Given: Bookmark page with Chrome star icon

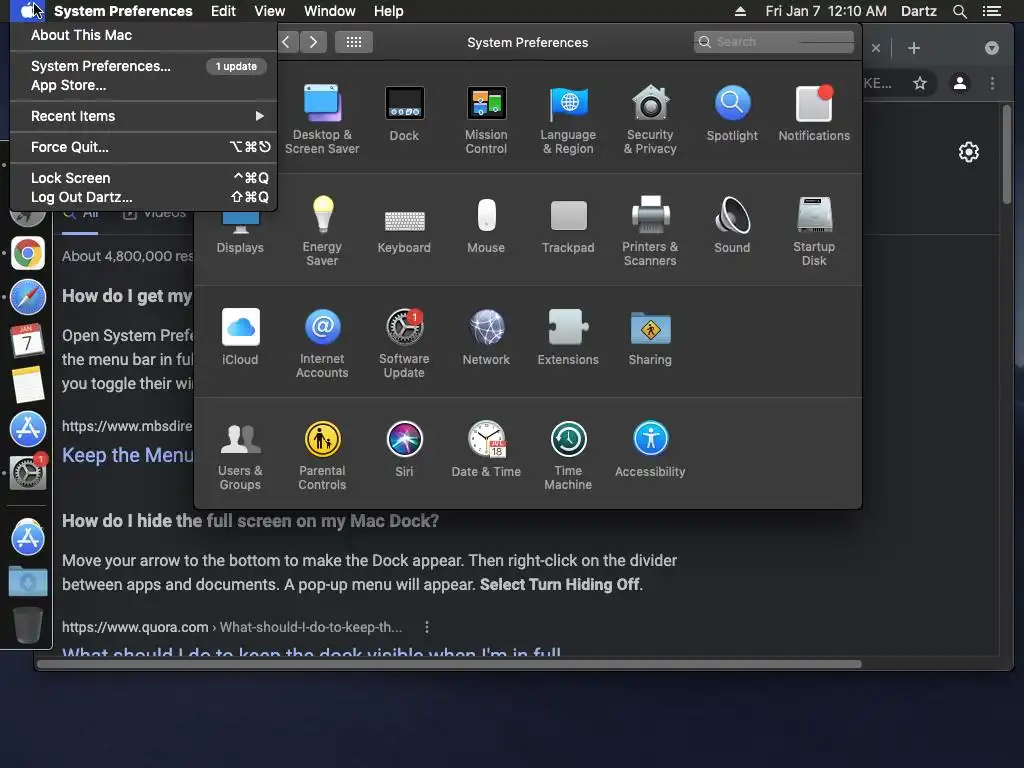Looking at the screenshot, I should (x=920, y=83).
